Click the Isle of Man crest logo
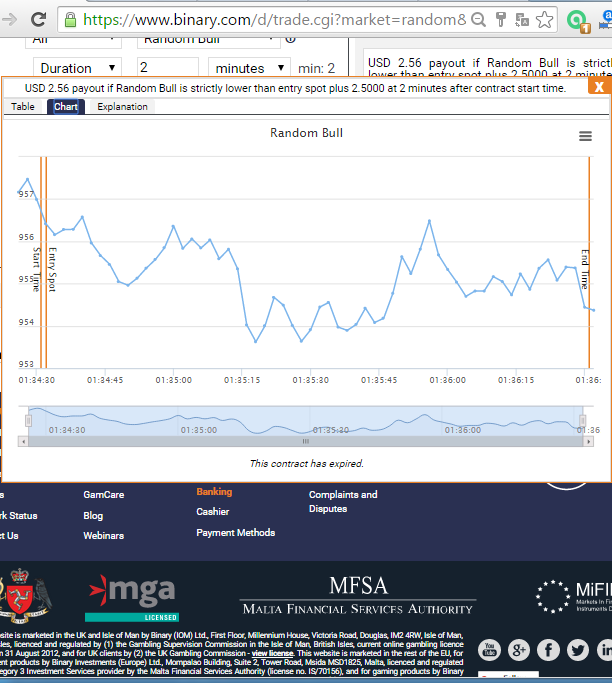This screenshot has width=612, height=683. tap(24, 595)
